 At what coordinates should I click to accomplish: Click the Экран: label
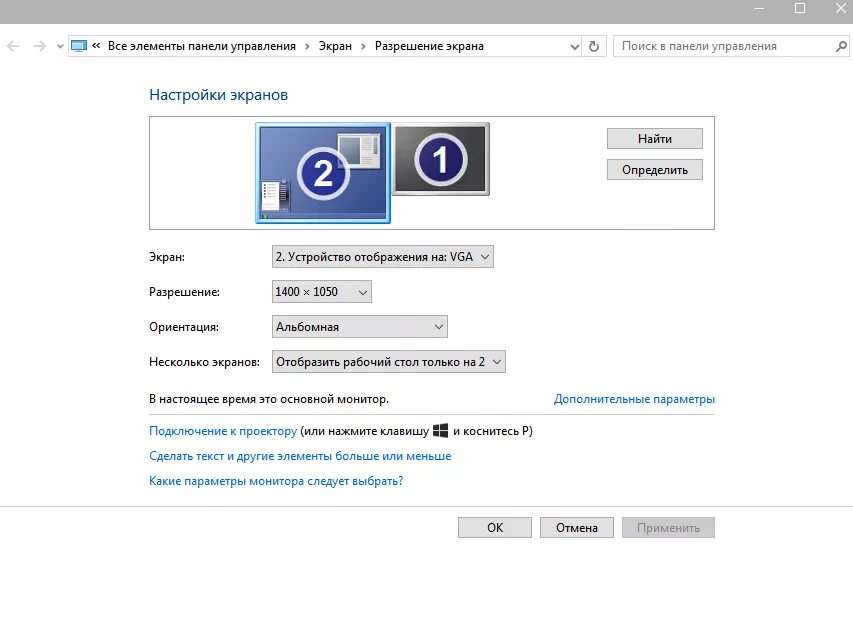167,257
